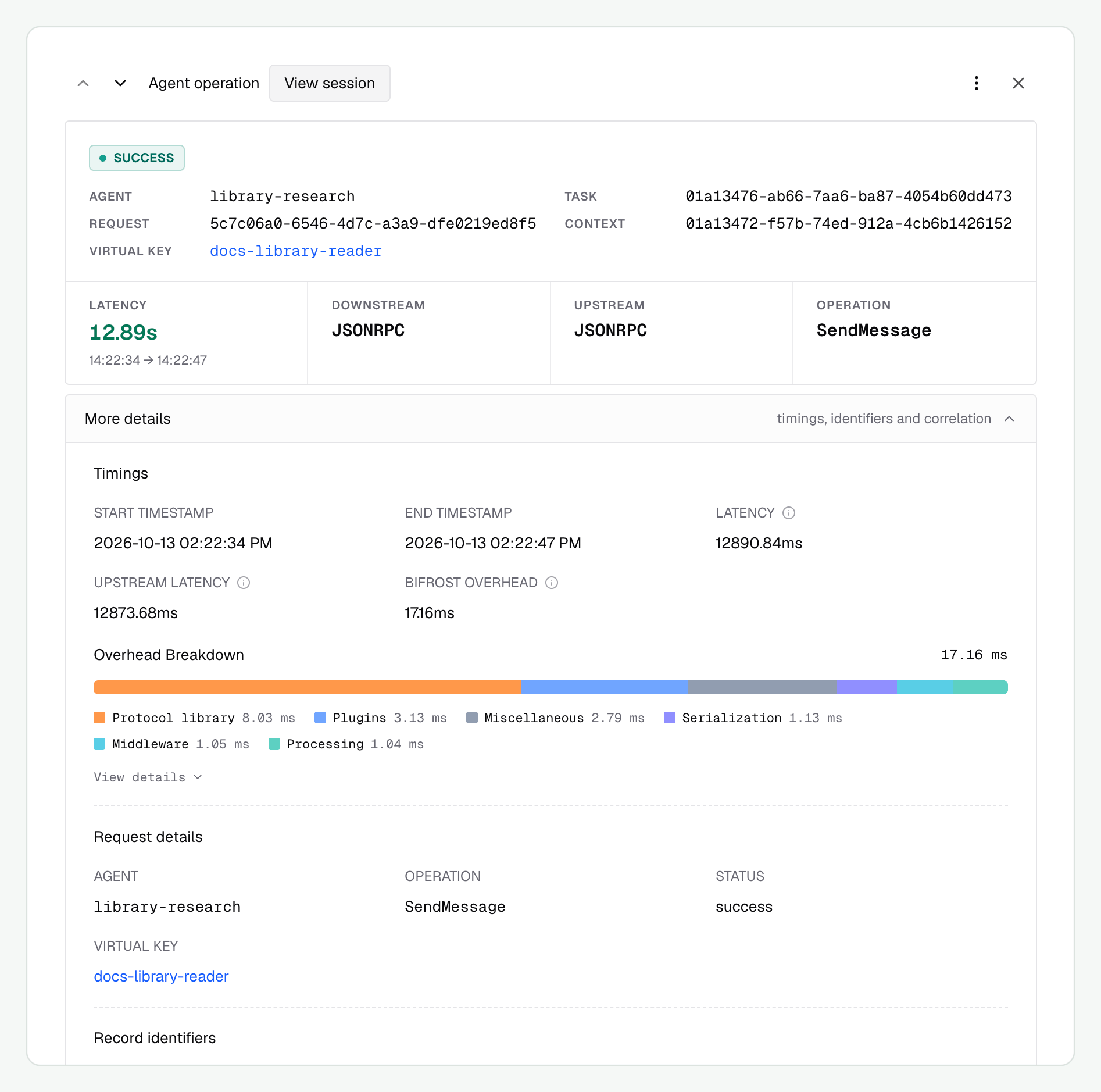Show info tooltip next to Upstream Latency

point(244,583)
